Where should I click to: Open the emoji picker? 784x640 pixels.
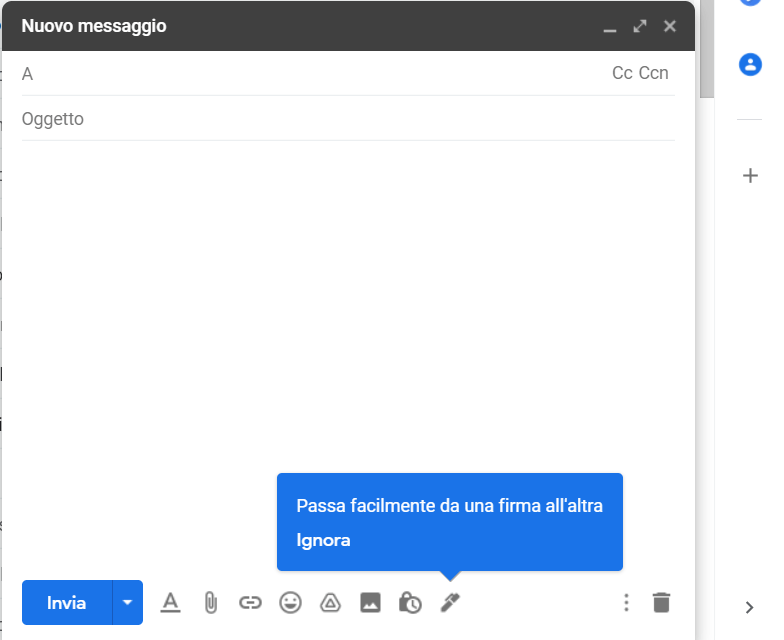pos(290,602)
